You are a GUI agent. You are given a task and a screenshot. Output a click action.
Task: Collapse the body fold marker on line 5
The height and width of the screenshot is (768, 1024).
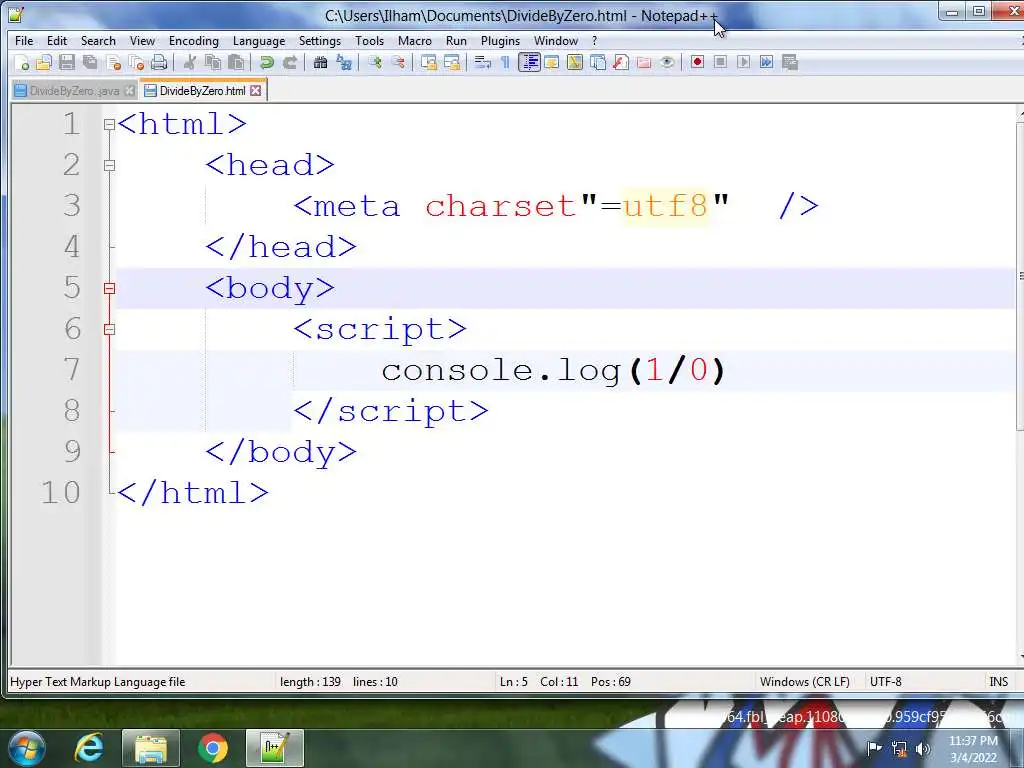point(110,288)
